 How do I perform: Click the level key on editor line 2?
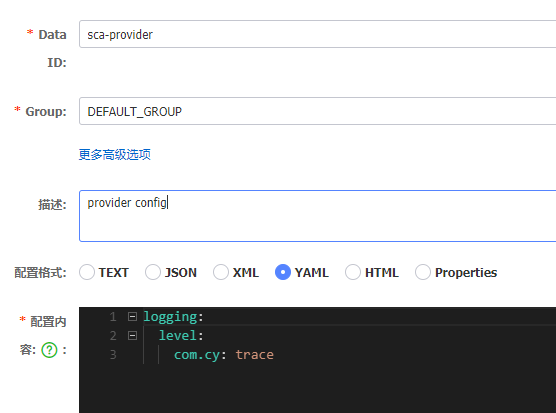point(178,335)
